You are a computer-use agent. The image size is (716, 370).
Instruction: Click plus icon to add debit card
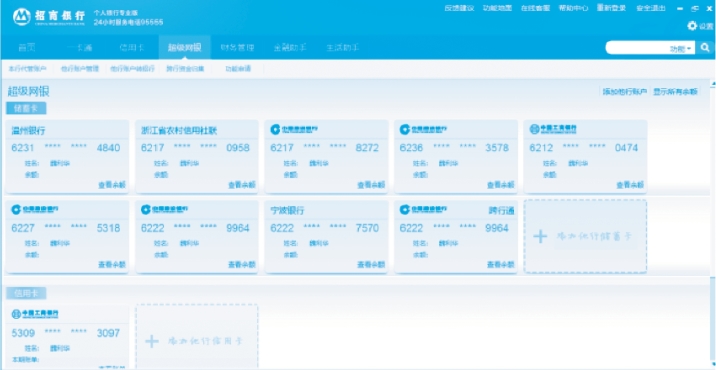[540, 237]
